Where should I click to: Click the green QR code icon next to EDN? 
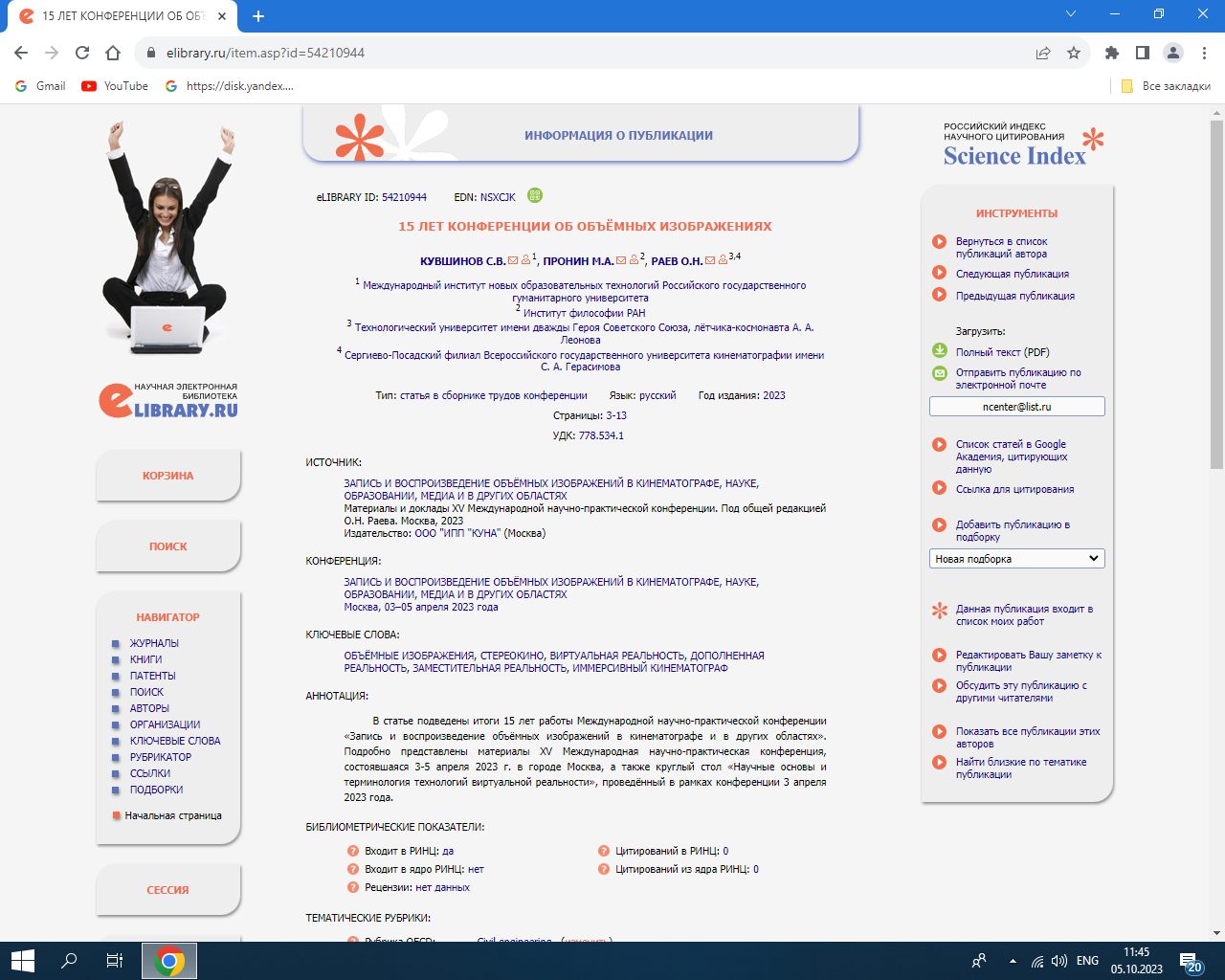535,195
